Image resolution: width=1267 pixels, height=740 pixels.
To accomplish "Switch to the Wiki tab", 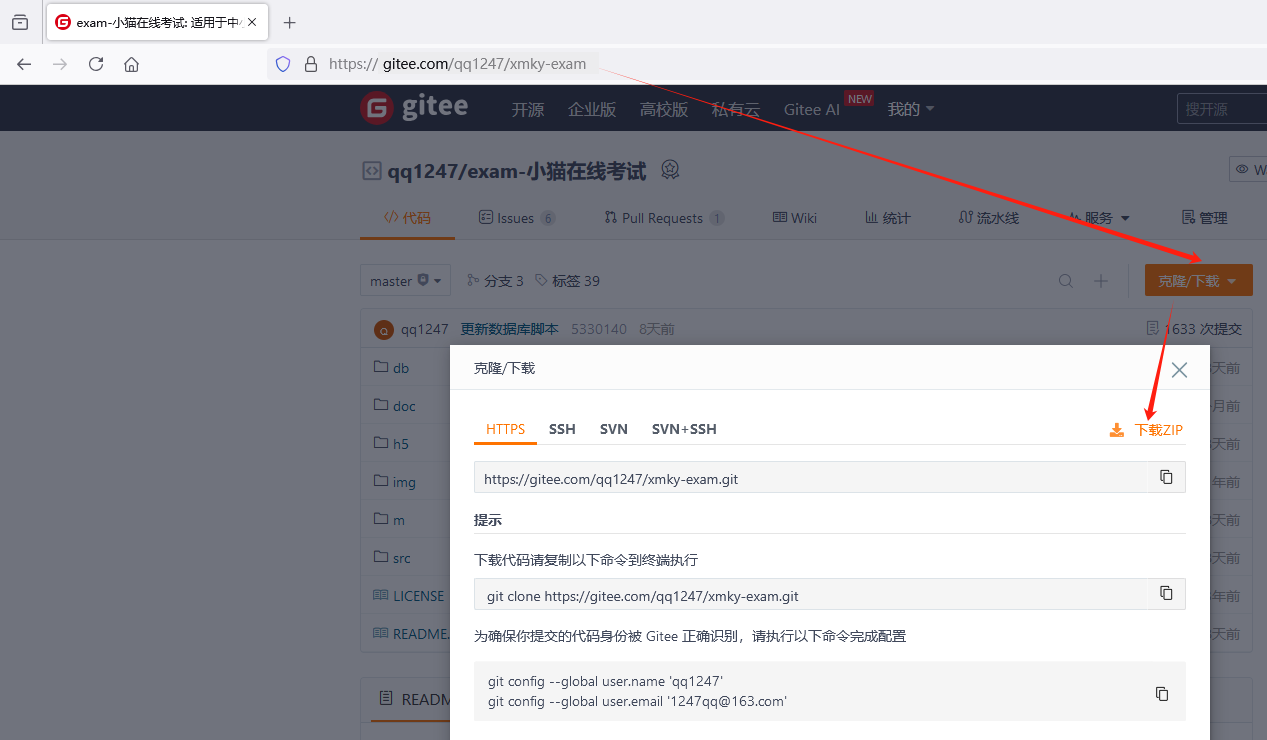I will 794,217.
